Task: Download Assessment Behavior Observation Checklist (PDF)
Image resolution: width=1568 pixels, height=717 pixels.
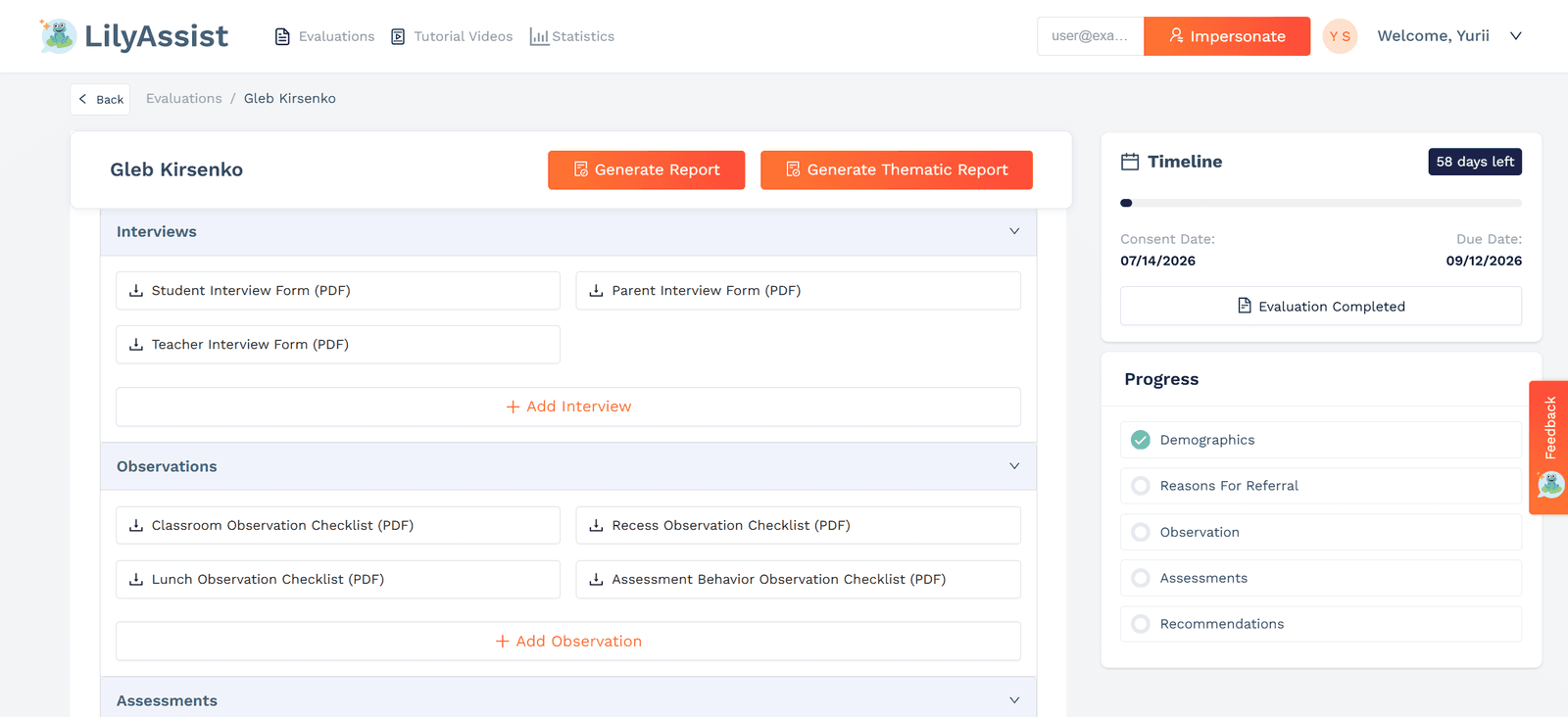Action: tap(798, 580)
